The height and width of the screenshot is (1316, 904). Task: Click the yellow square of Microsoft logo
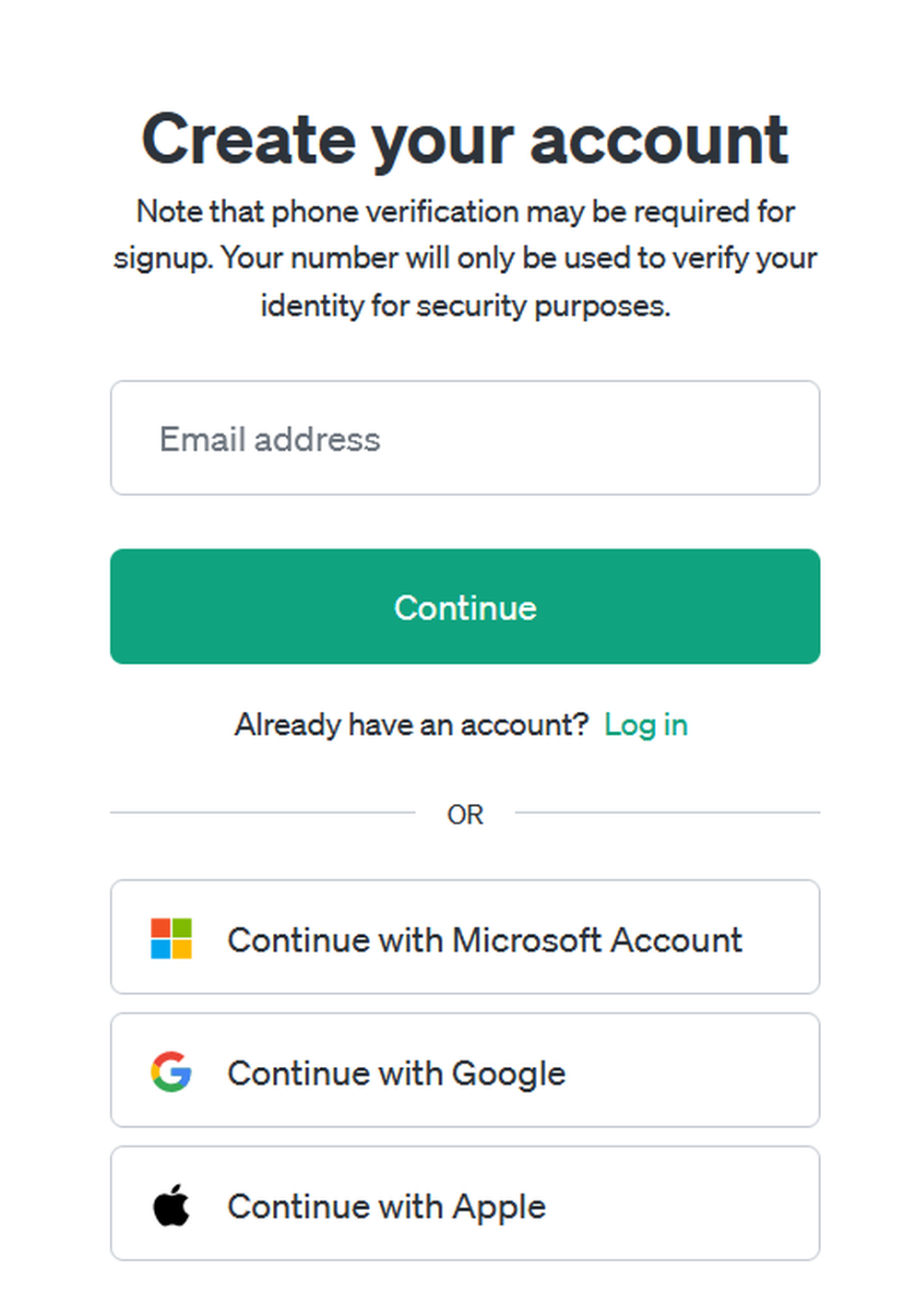coord(182,949)
